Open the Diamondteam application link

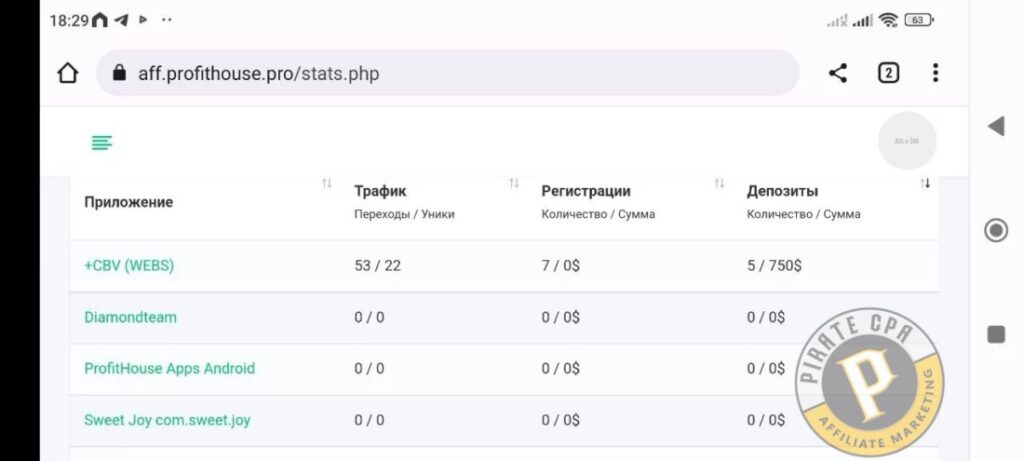pos(130,317)
